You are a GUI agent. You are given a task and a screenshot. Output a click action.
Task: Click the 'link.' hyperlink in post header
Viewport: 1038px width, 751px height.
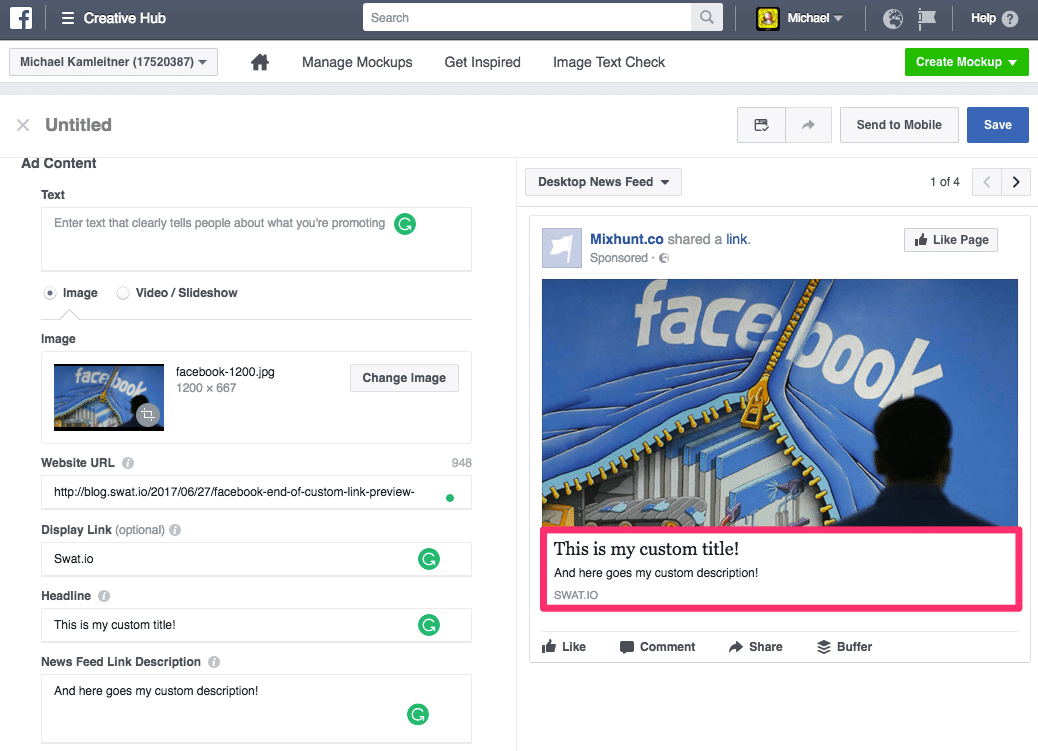pos(738,239)
